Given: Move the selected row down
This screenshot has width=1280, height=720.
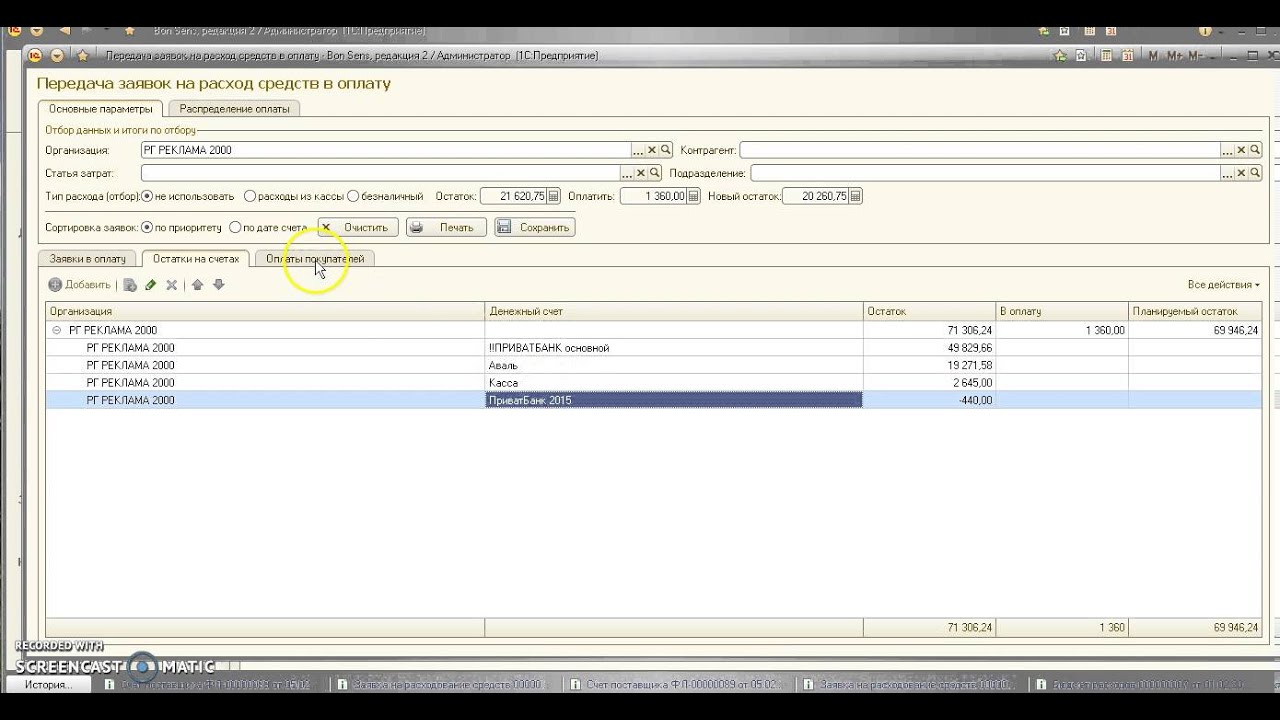Looking at the screenshot, I should [x=218, y=285].
